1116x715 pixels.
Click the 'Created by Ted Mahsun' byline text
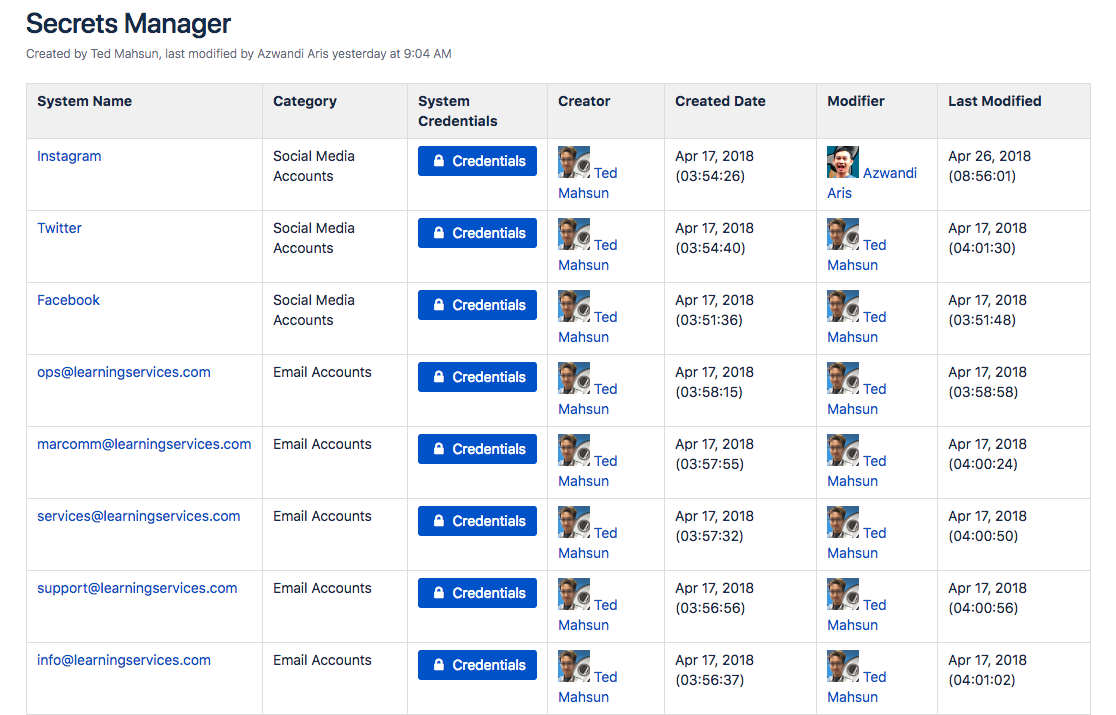(x=93, y=54)
